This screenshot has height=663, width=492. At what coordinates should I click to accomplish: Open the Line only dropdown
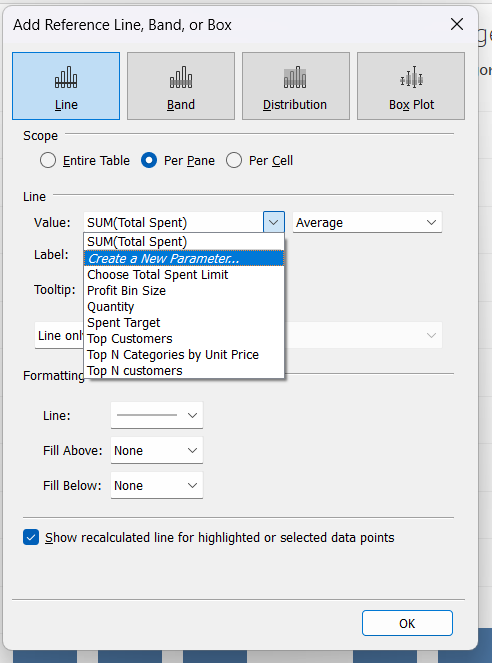(x=59, y=335)
